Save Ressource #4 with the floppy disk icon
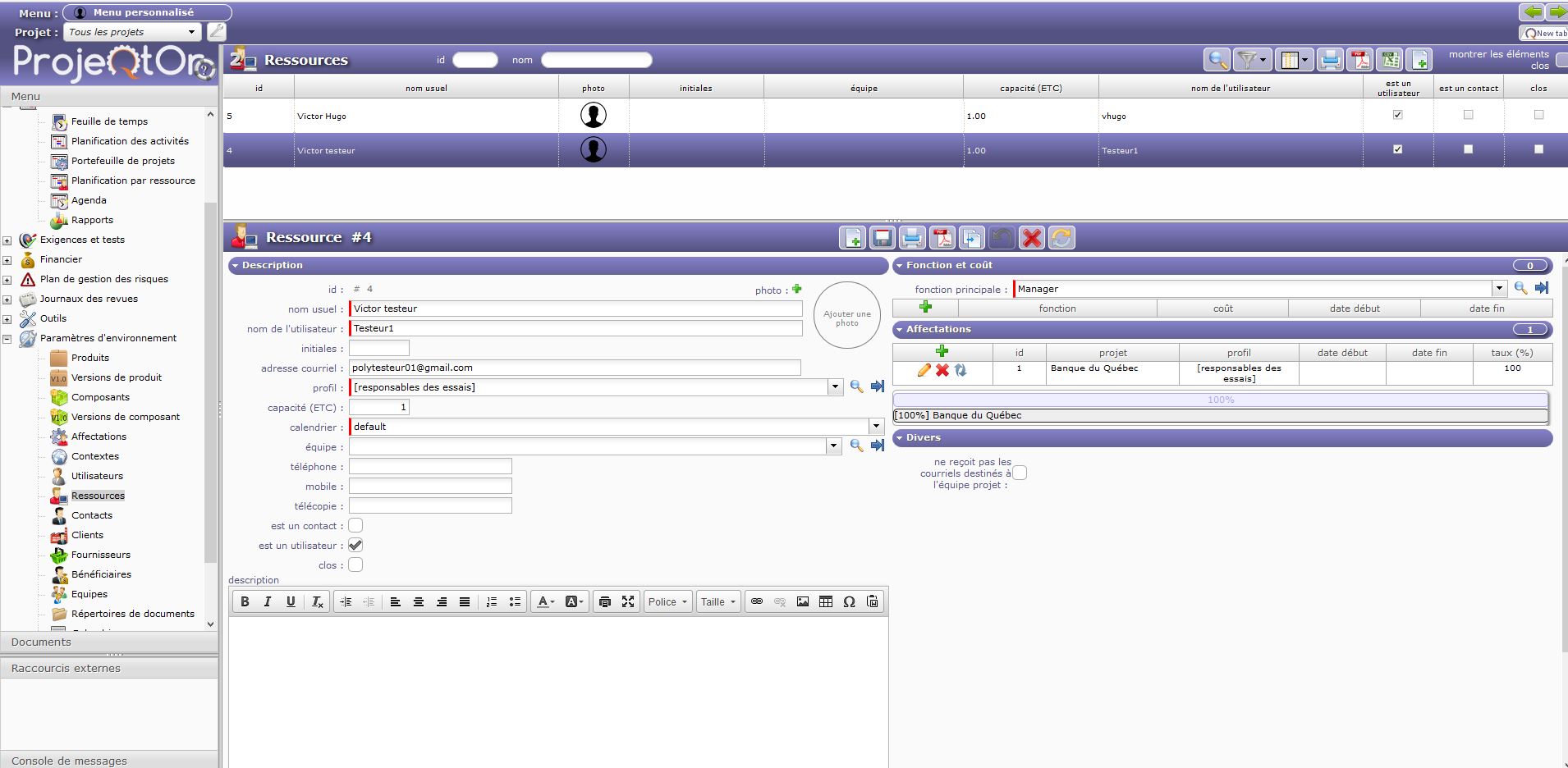 pyautogui.click(x=883, y=238)
